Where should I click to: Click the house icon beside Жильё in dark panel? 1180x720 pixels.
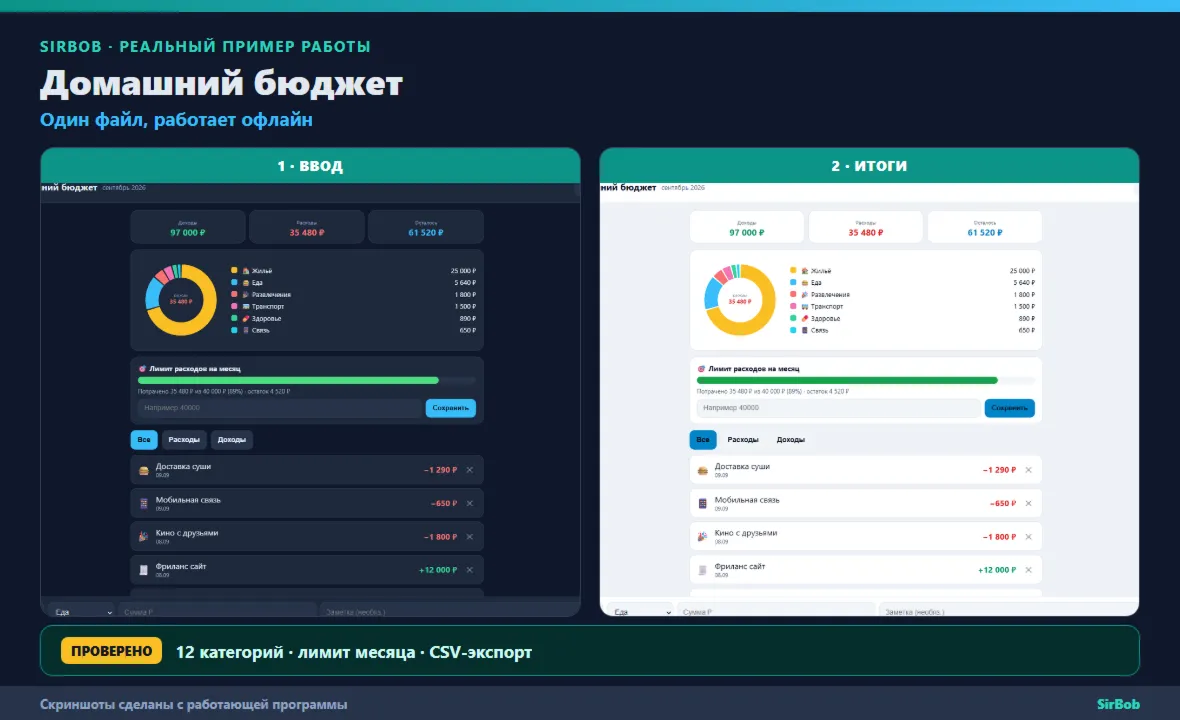point(245,271)
